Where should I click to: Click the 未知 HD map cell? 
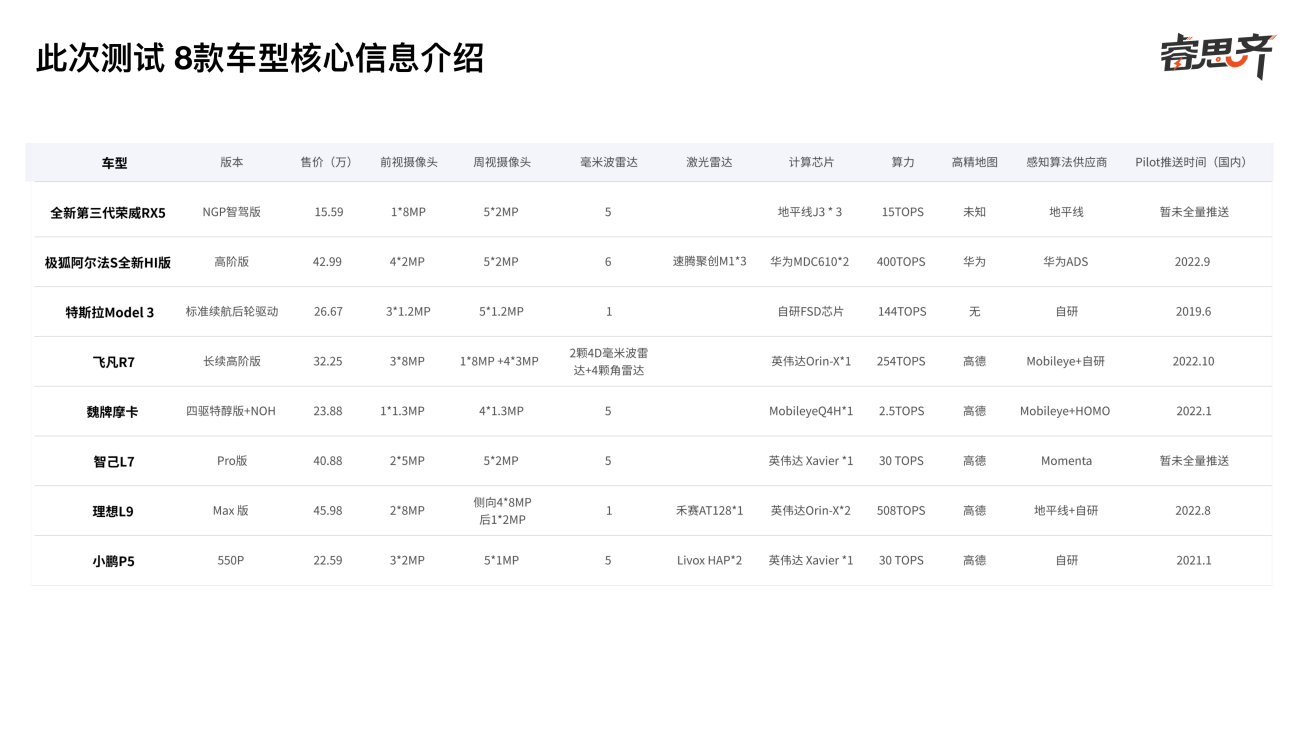click(974, 212)
